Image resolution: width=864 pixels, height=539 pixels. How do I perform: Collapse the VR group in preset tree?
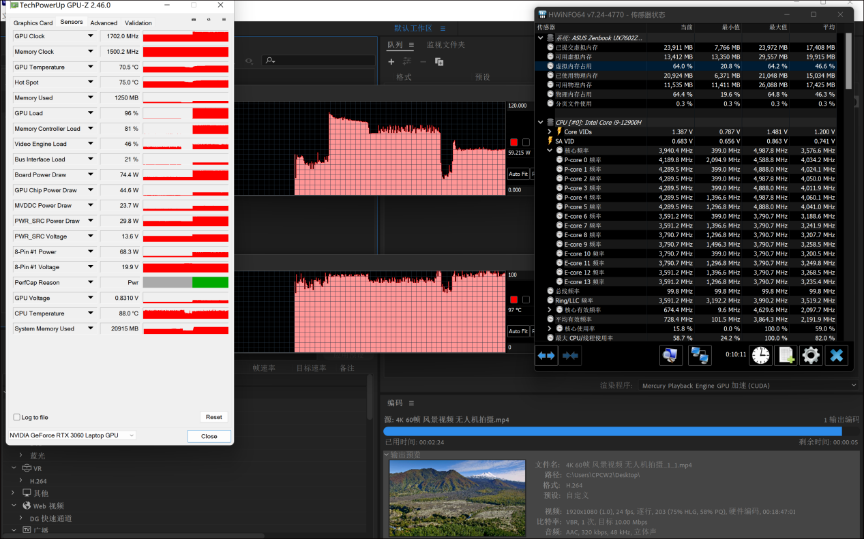tap(14, 468)
